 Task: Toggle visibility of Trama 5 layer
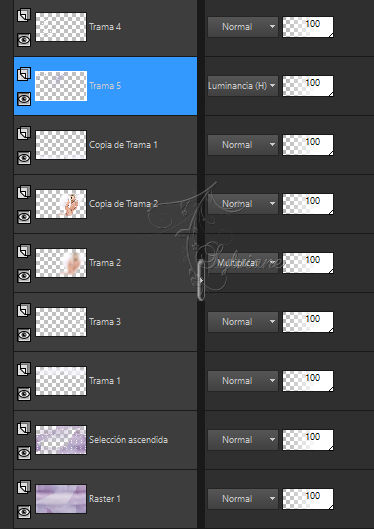point(24,99)
